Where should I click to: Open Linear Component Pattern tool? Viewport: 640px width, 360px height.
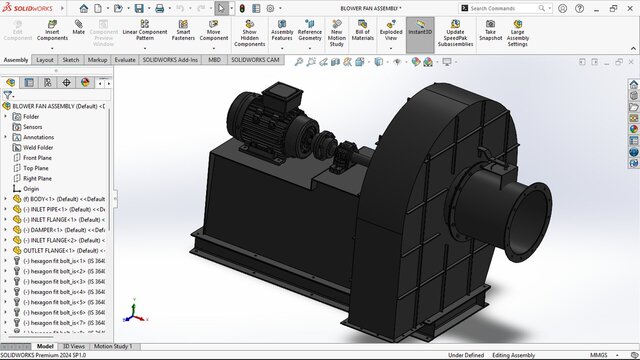145,30
